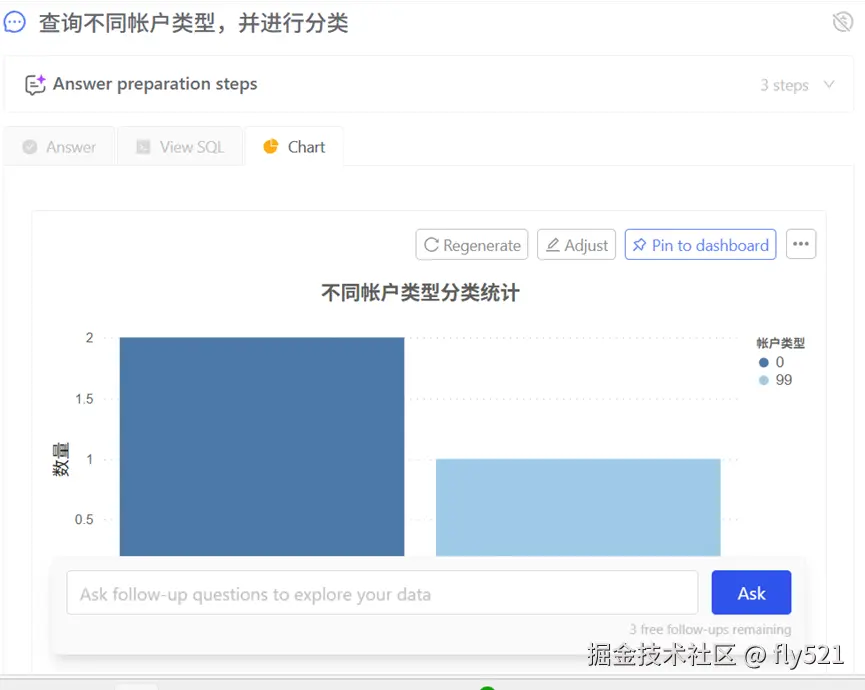Viewport: 865px width, 690px height.
Task: Click the Adjust button
Action: [576, 245]
